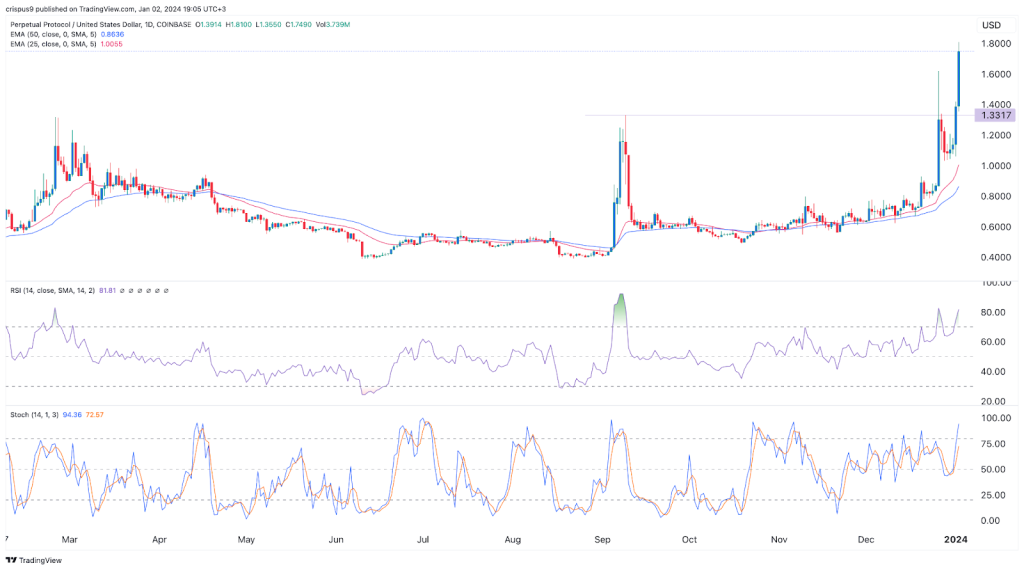Click the Stoch pane 100.00 axis label
Image resolution: width=1024 pixels, height=570 pixels.
pos(995,419)
